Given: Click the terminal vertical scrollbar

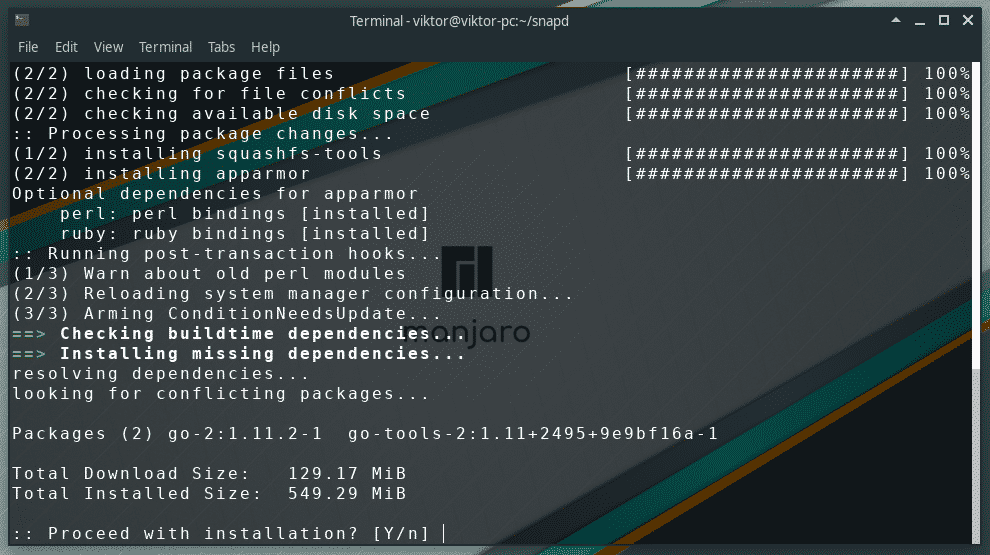Looking at the screenshot, I should pyautogui.click(x=977, y=302).
